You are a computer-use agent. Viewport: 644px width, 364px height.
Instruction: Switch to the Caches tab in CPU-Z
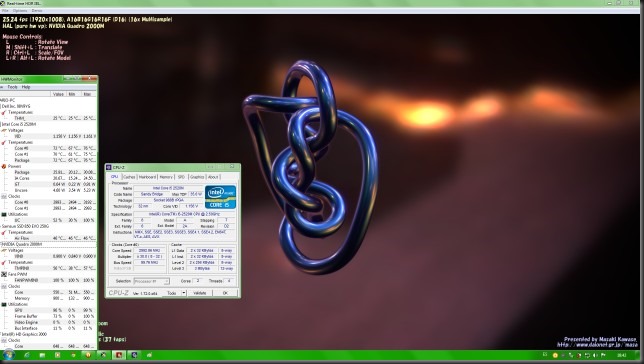point(129,177)
